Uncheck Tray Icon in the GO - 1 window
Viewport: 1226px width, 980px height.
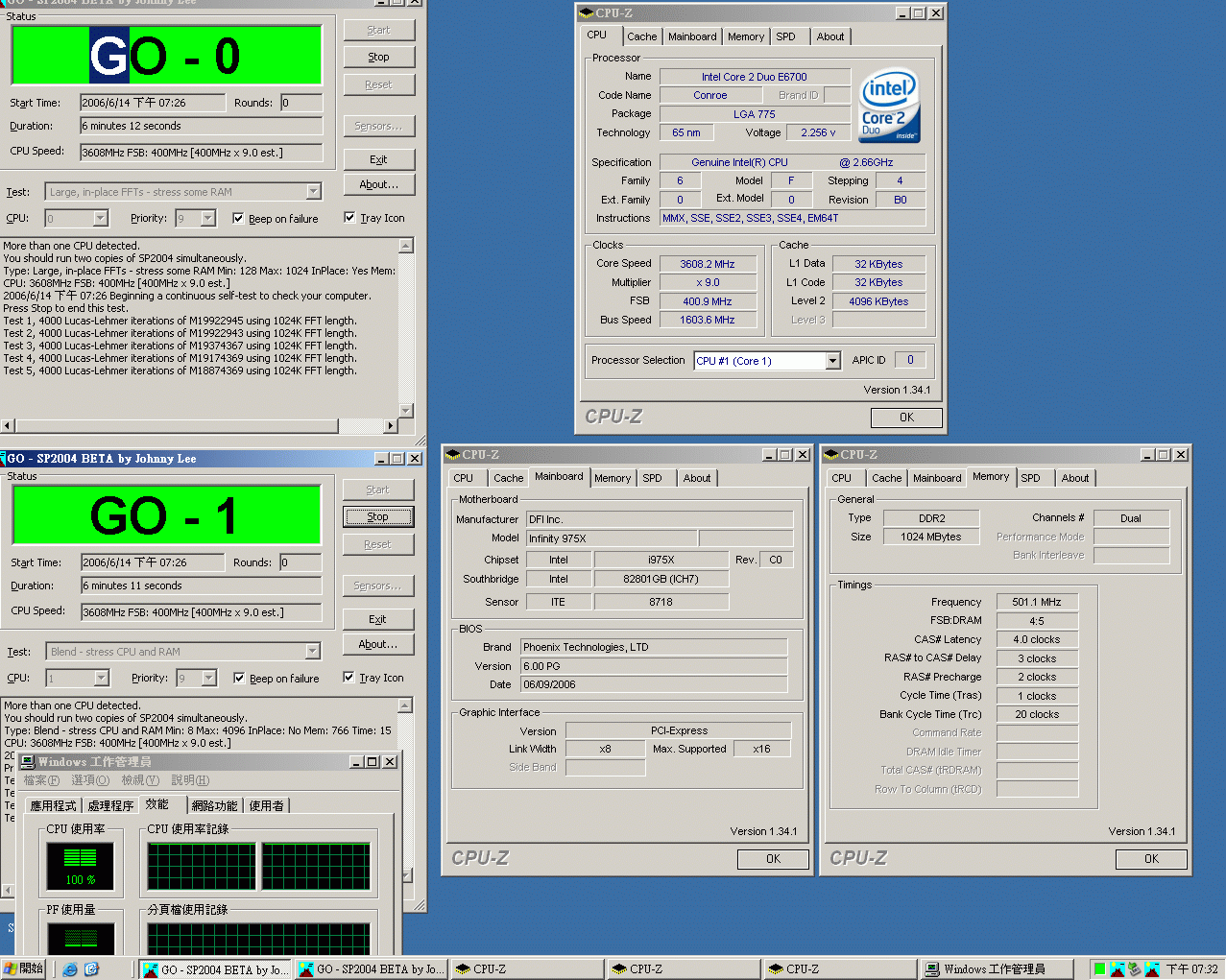pos(349,678)
